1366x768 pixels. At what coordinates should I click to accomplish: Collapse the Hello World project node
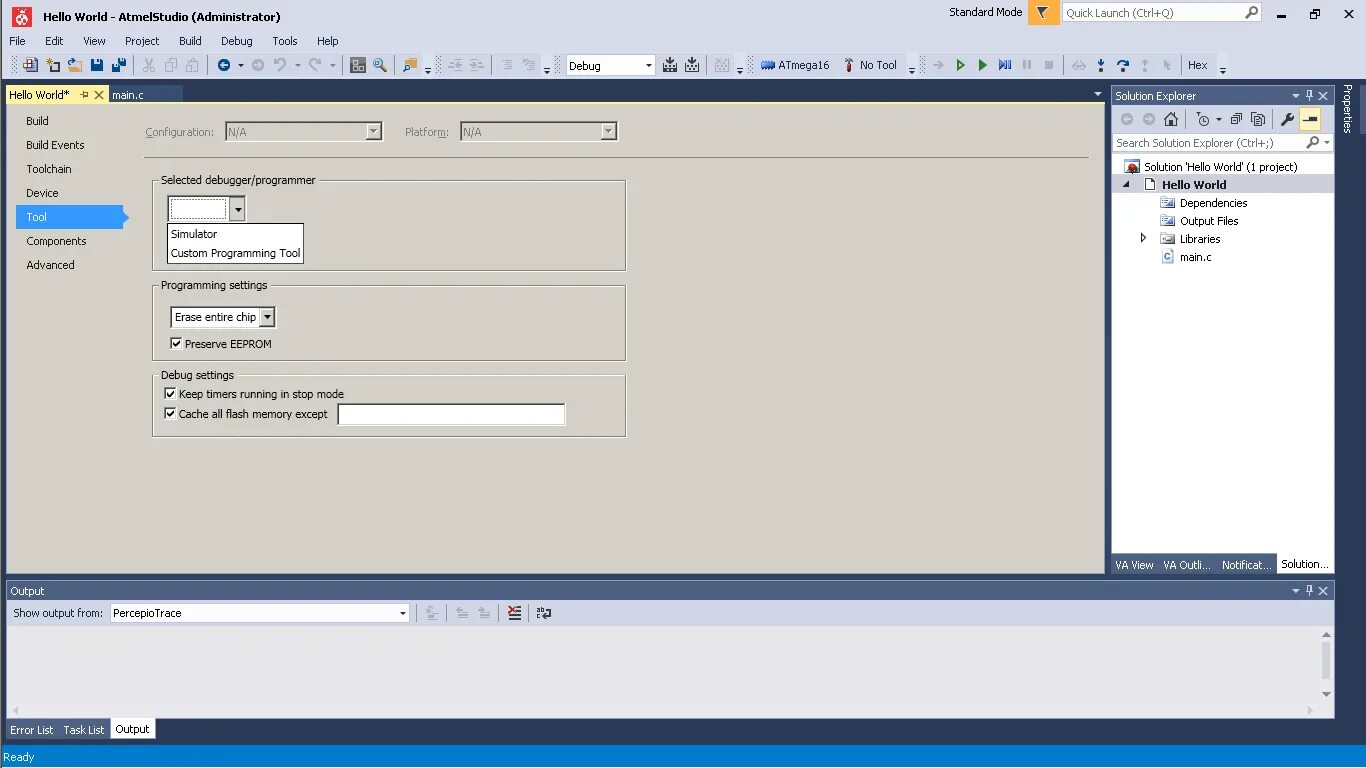coord(1126,184)
